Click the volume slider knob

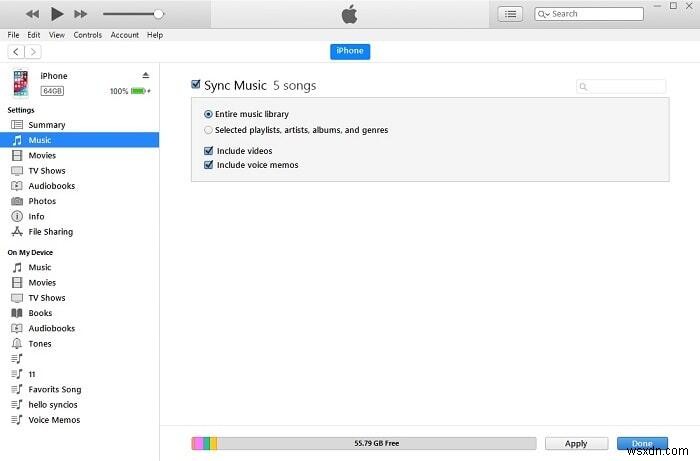pos(158,14)
